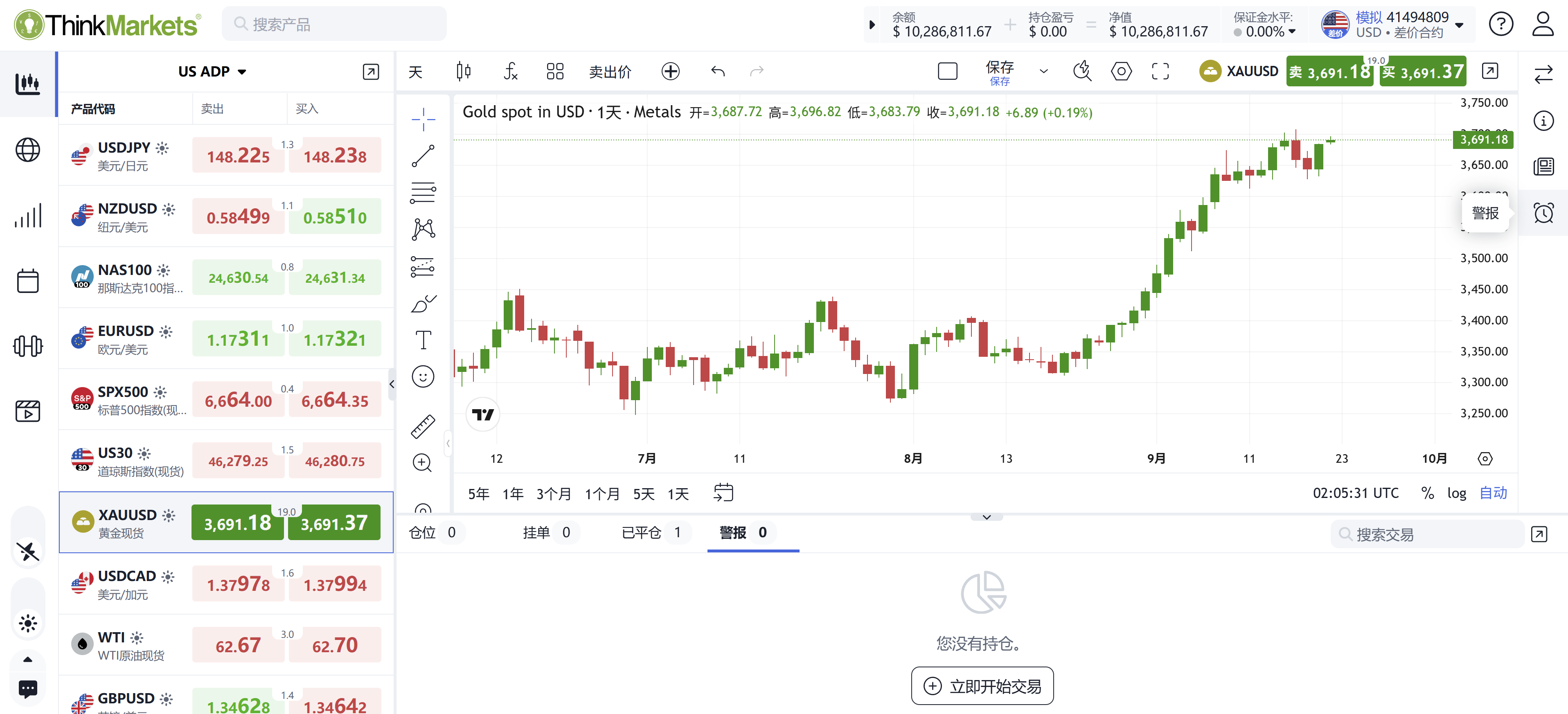Open the economic calendar sidebar icon
Viewport: 1568px width, 714px height.
coord(28,281)
